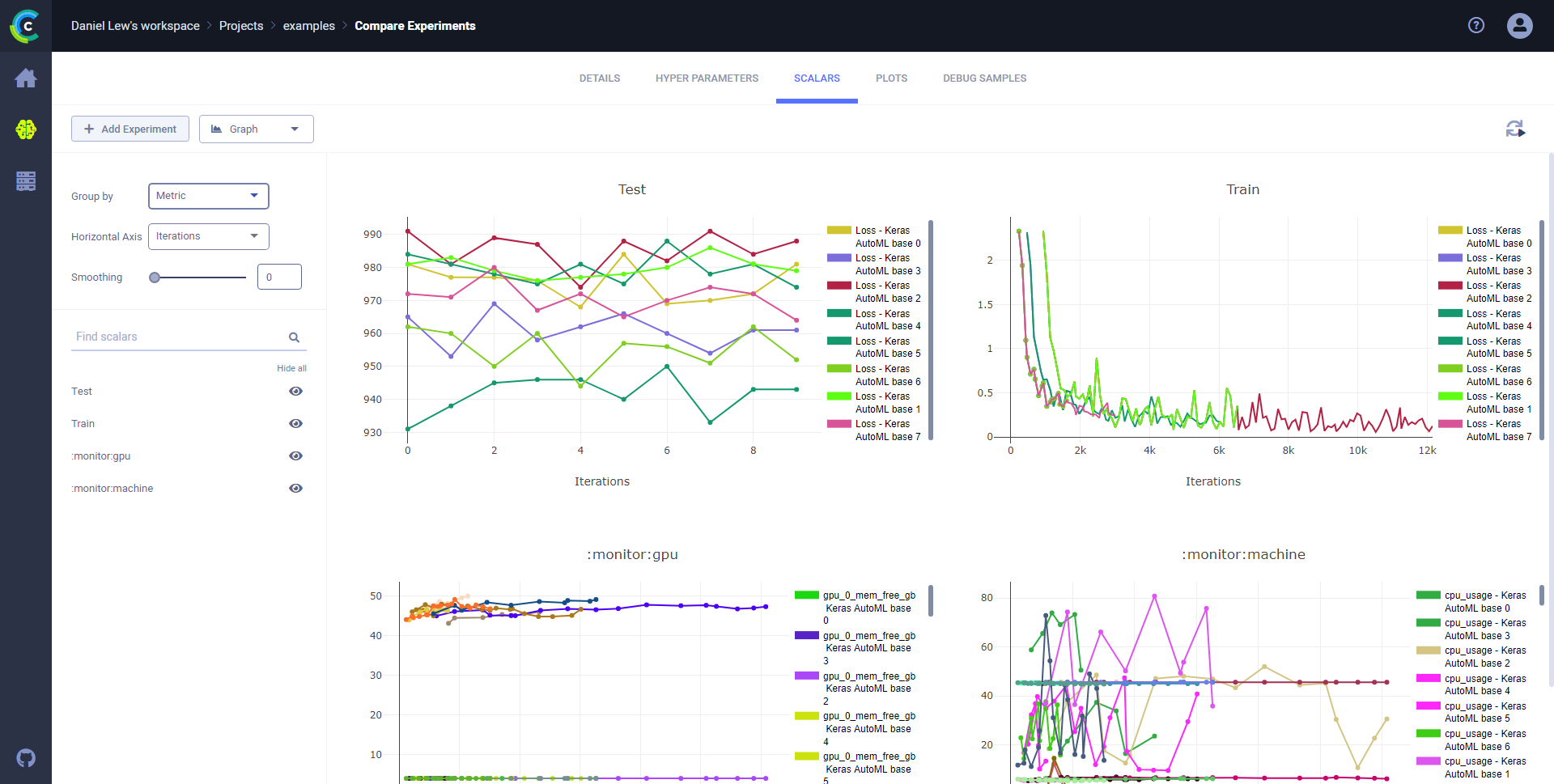The image size is (1554, 784).
Task: Hide the :monitor:gpu scalar
Action: [296, 456]
